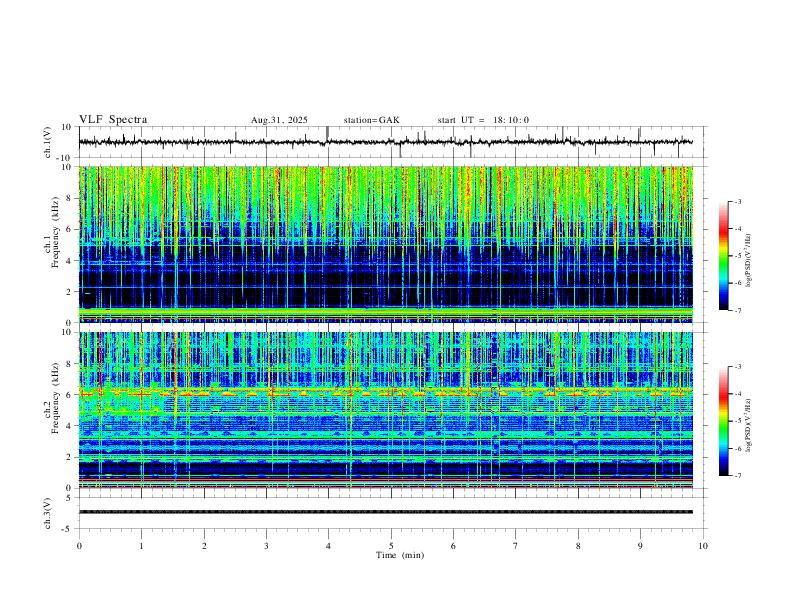The height and width of the screenshot is (612, 792).
Task: Click the red-yellow 6 kHz emission band in ch.2
Action: [385, 392]
